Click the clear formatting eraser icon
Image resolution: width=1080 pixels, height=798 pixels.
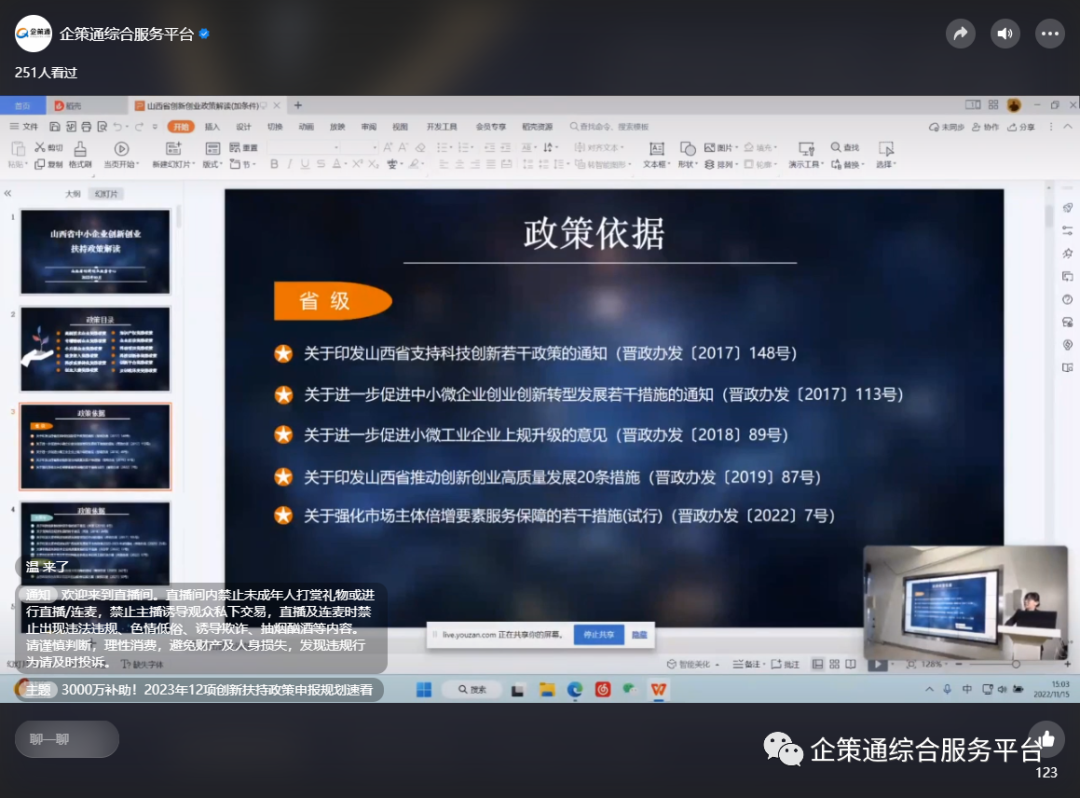tap(420, 147)
